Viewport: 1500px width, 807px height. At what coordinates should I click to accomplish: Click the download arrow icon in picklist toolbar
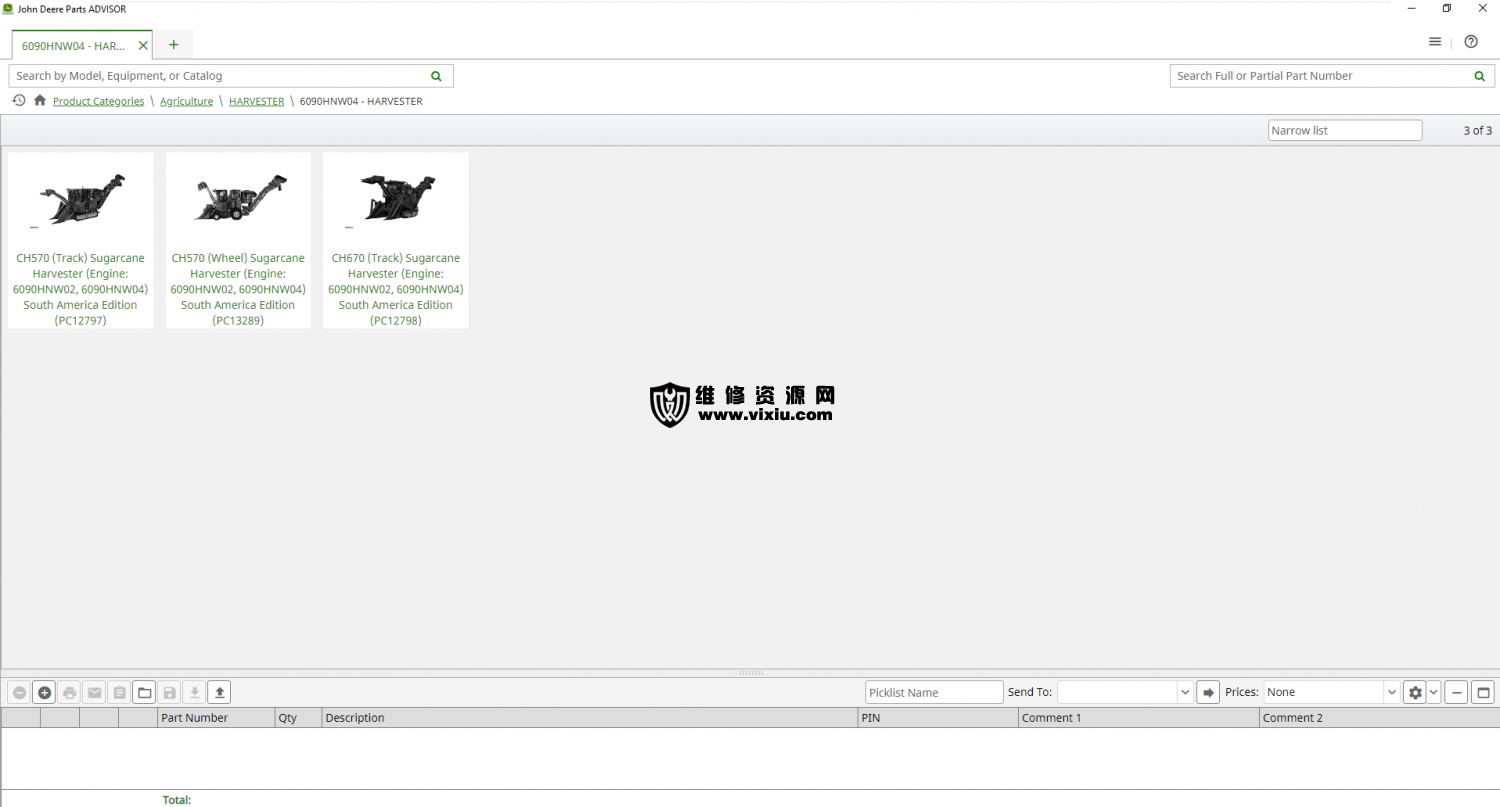coord(194,692)
